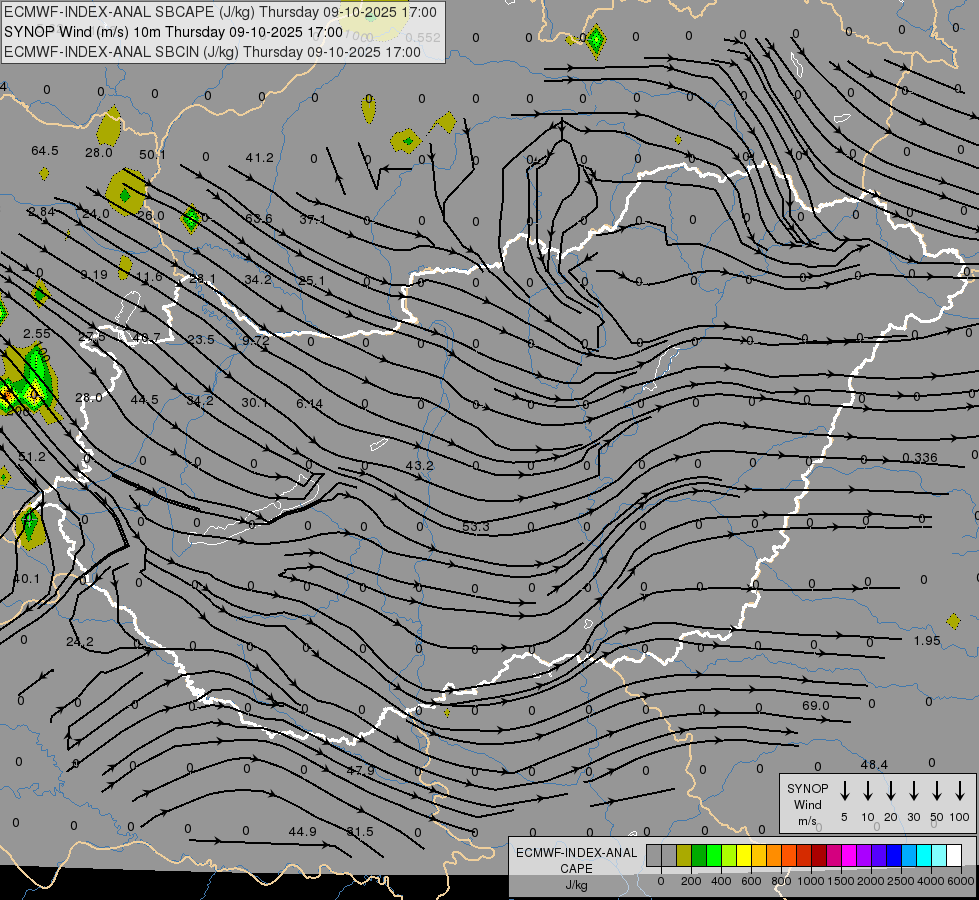Click the 2500 tick label in legend

900,881
